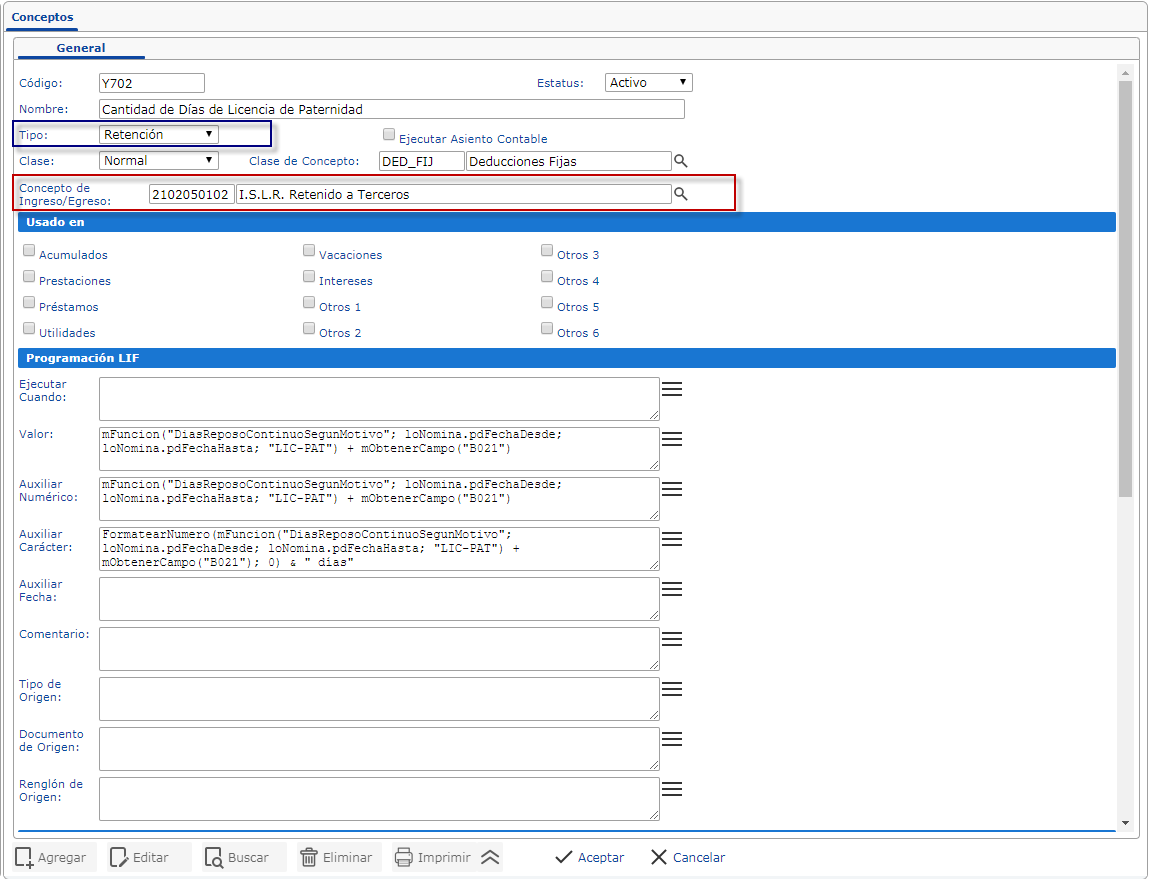This screenshot has height=879, width=1149.
Task: Click into the Nombre text field
Action: click(x=392, y=109)
